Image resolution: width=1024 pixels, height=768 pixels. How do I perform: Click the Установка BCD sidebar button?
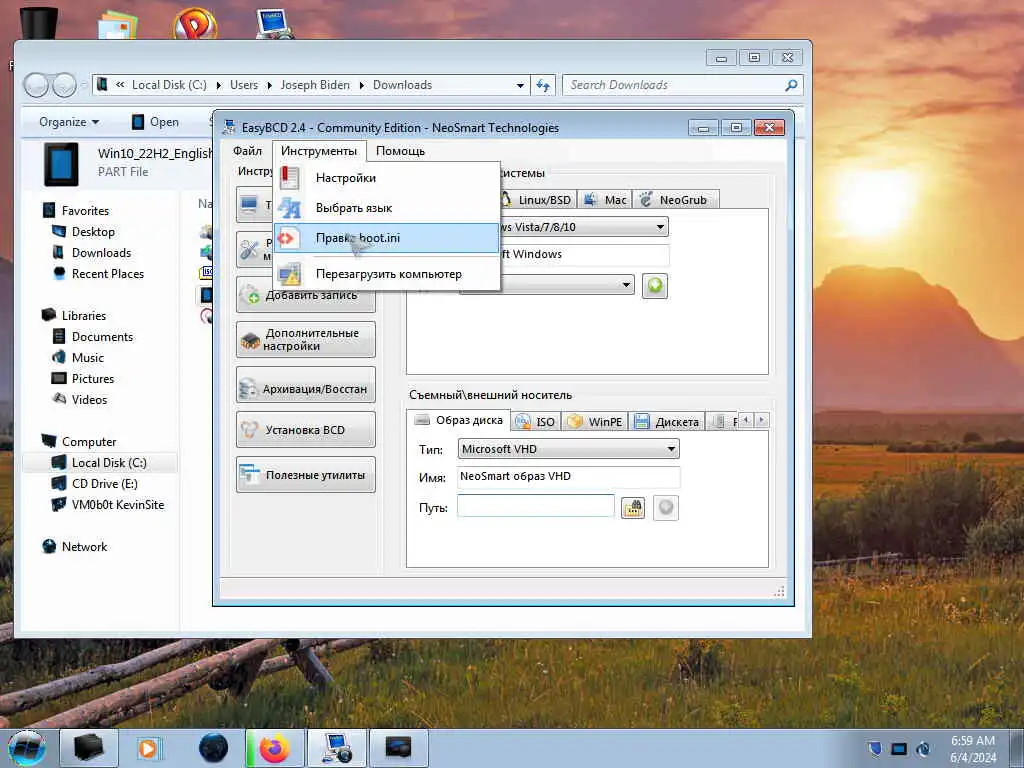(x=306, y=430)
